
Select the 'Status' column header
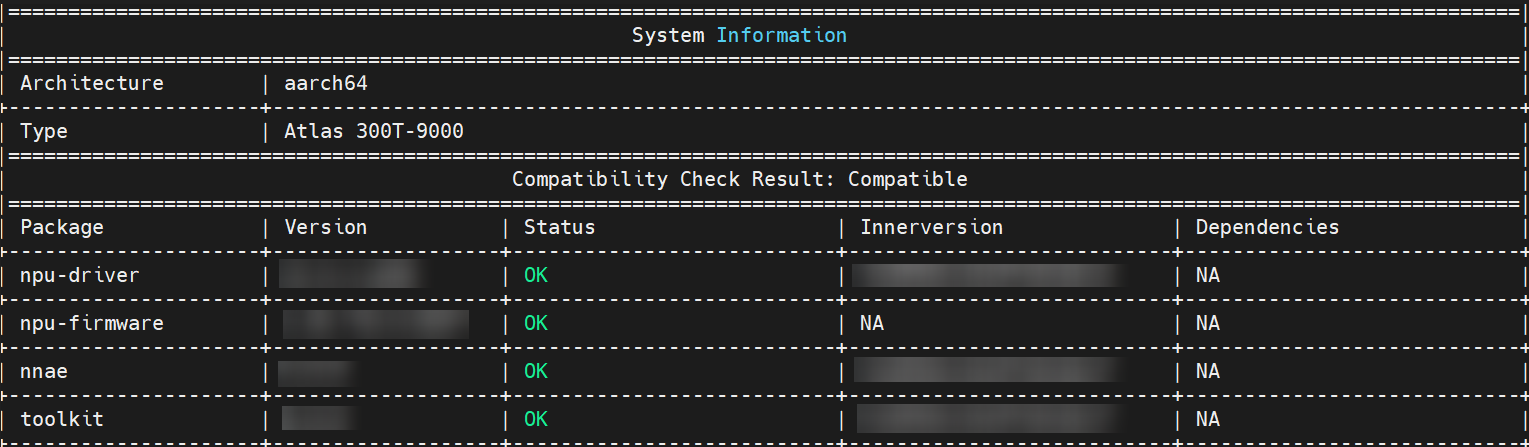(560, 227)
